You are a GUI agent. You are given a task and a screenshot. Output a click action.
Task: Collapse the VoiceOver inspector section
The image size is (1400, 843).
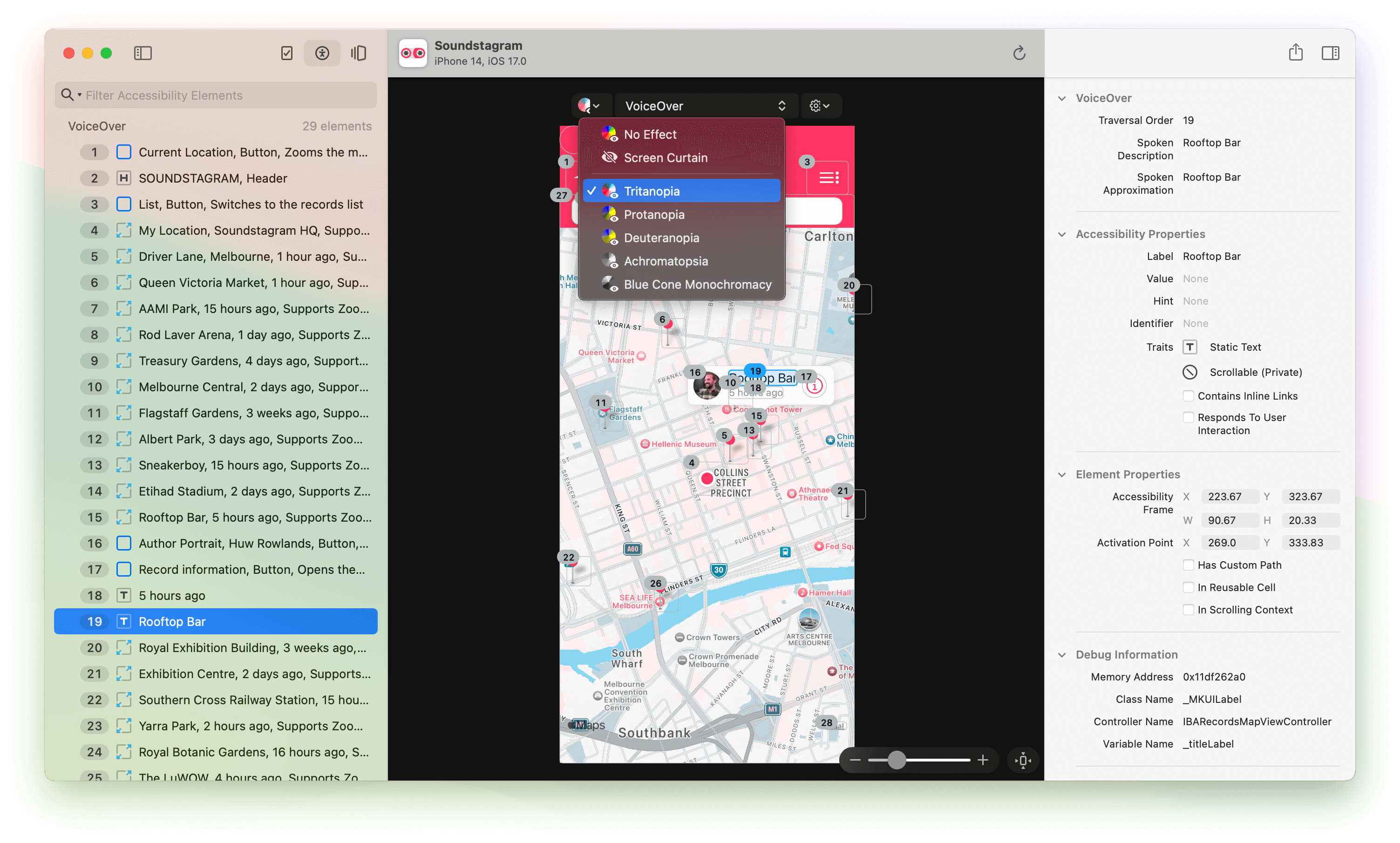(1061, 98)
